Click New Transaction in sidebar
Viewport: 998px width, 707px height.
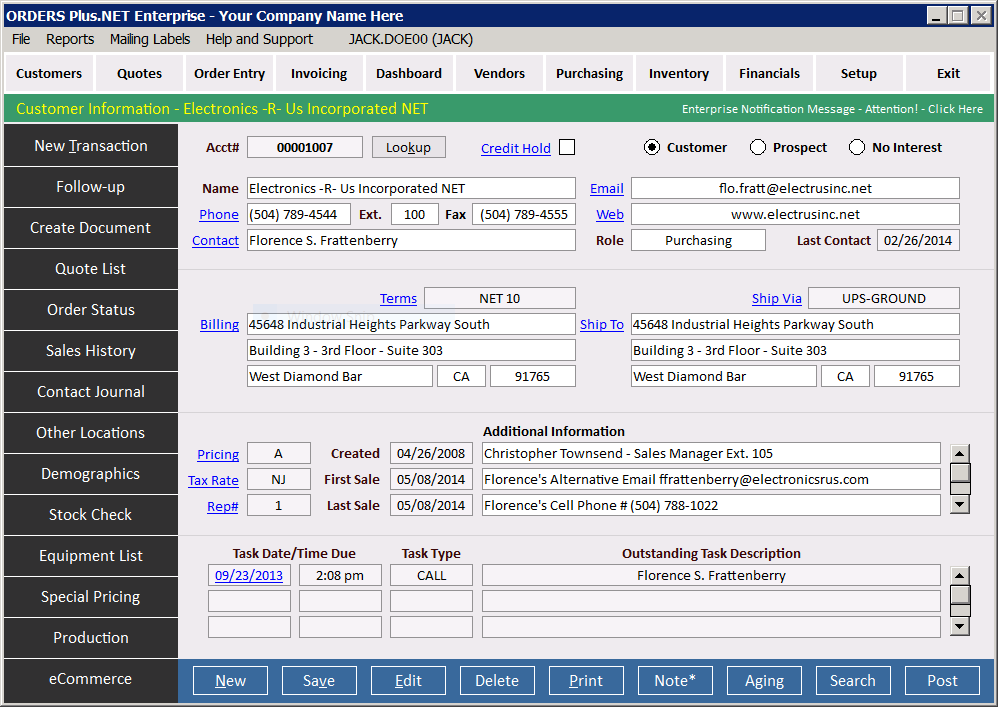(91, 146)
